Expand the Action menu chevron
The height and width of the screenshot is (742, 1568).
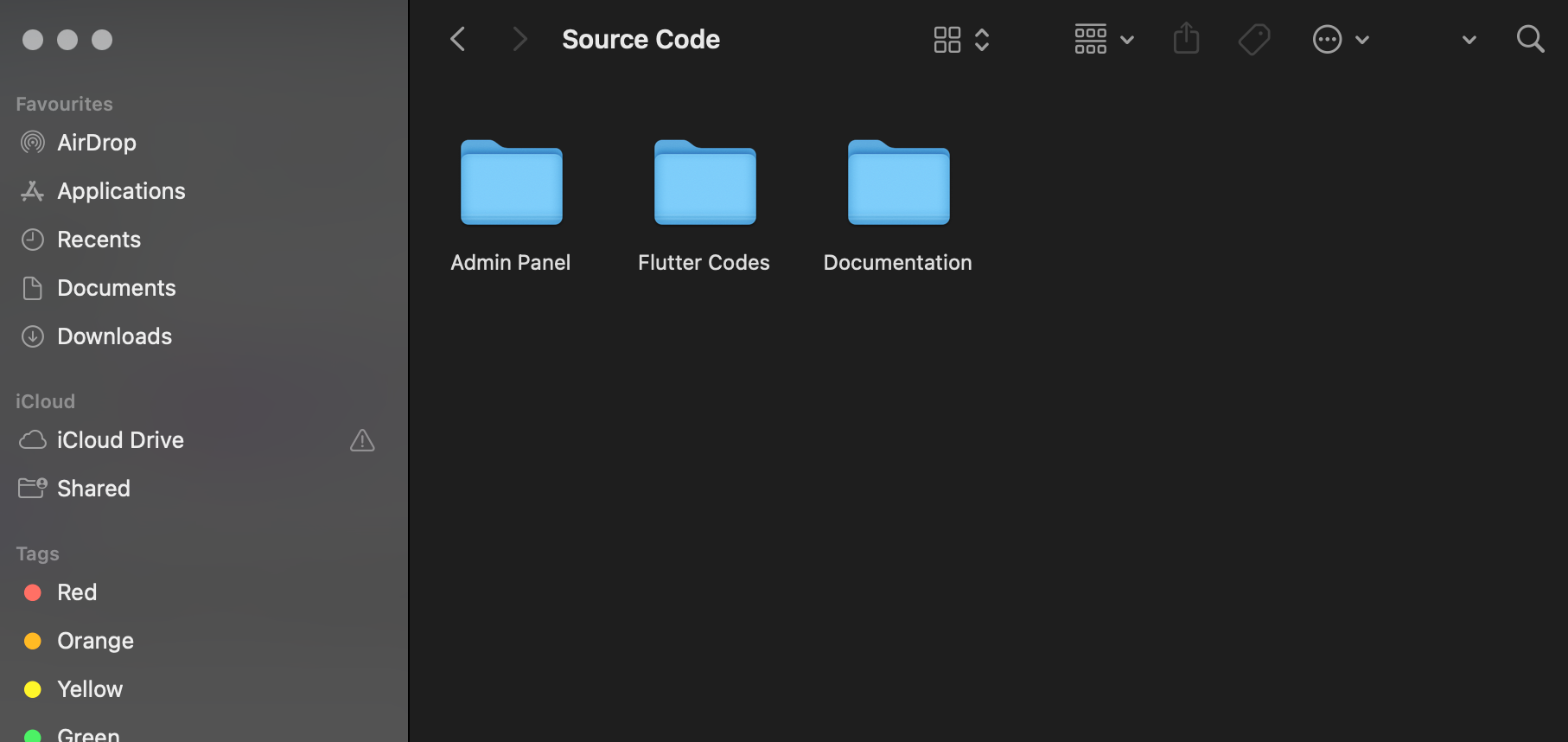1362,40
